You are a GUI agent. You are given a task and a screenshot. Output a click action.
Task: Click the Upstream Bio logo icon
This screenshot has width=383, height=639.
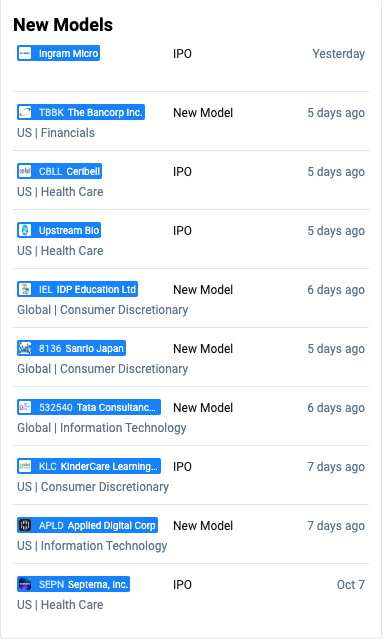(x=25, y=231)
